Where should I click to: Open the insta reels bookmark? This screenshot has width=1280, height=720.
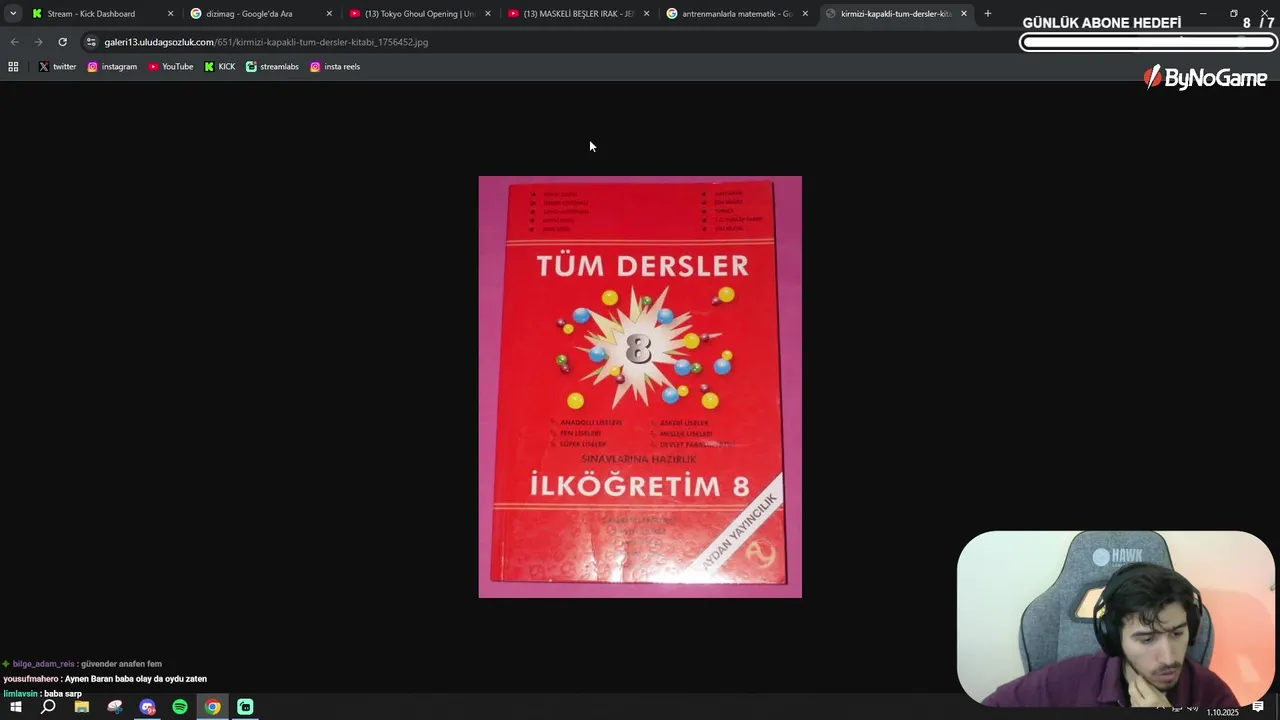click(x=335, y=67)
